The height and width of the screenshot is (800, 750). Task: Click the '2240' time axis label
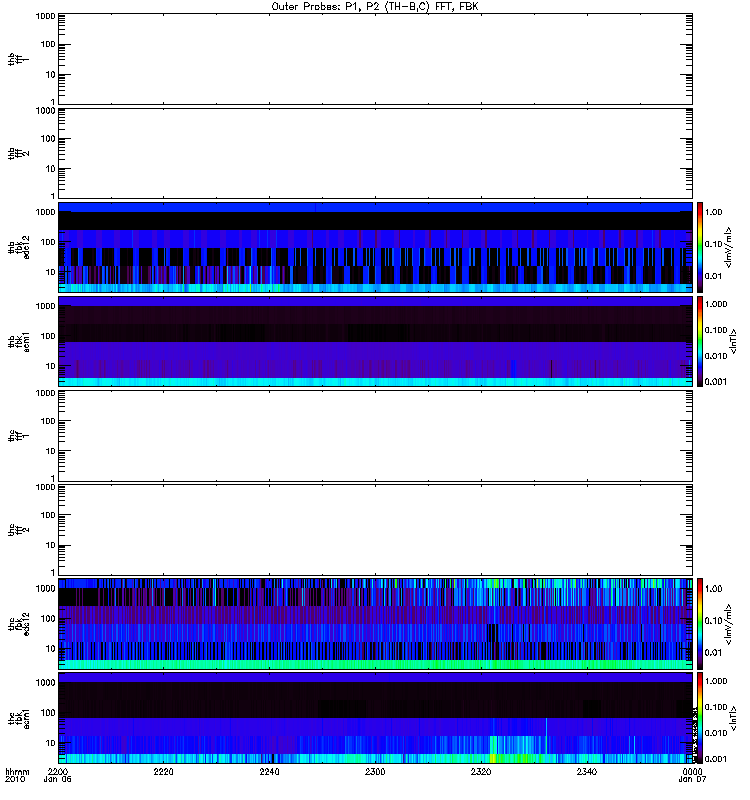[269, 771]
